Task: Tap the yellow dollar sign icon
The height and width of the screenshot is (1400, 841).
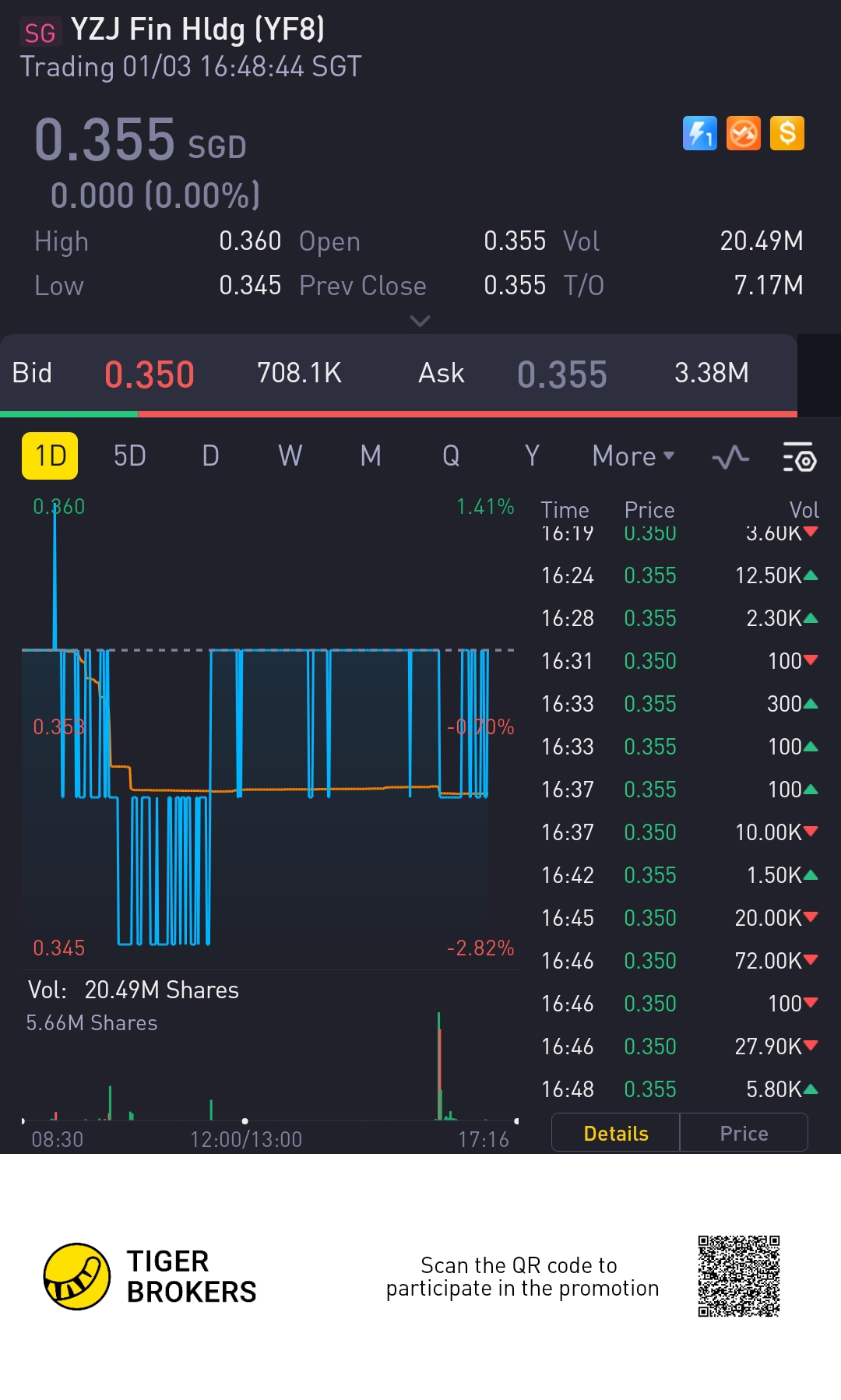Action: (786, 133)
